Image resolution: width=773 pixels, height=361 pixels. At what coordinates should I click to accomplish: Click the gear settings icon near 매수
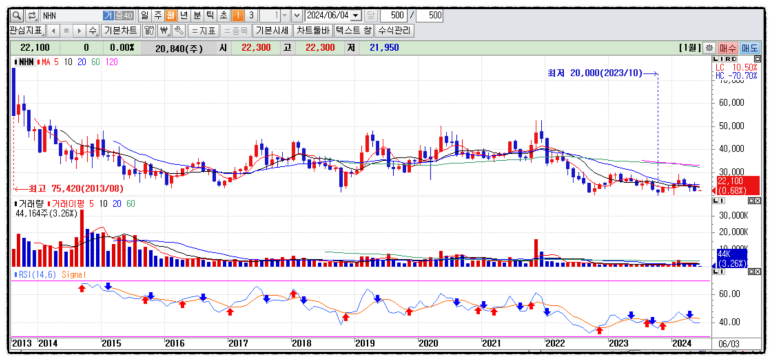coord(709,48)
